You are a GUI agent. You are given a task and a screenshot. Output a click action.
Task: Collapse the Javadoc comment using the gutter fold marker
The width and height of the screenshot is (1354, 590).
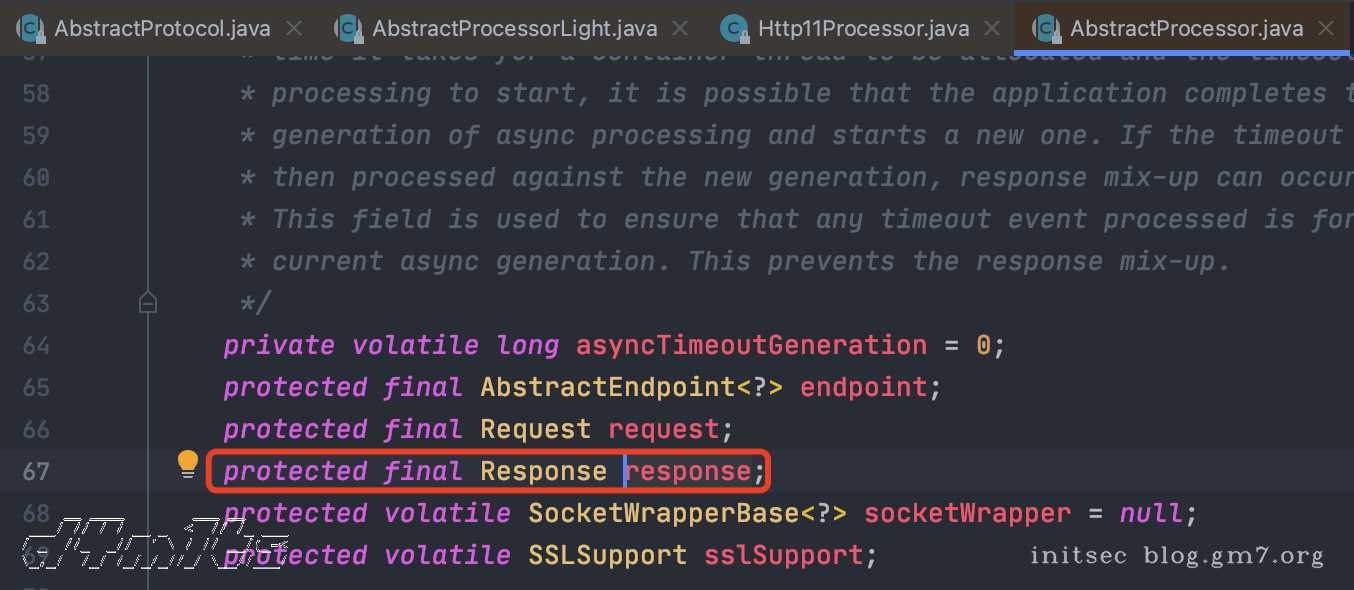click(148, 302)
